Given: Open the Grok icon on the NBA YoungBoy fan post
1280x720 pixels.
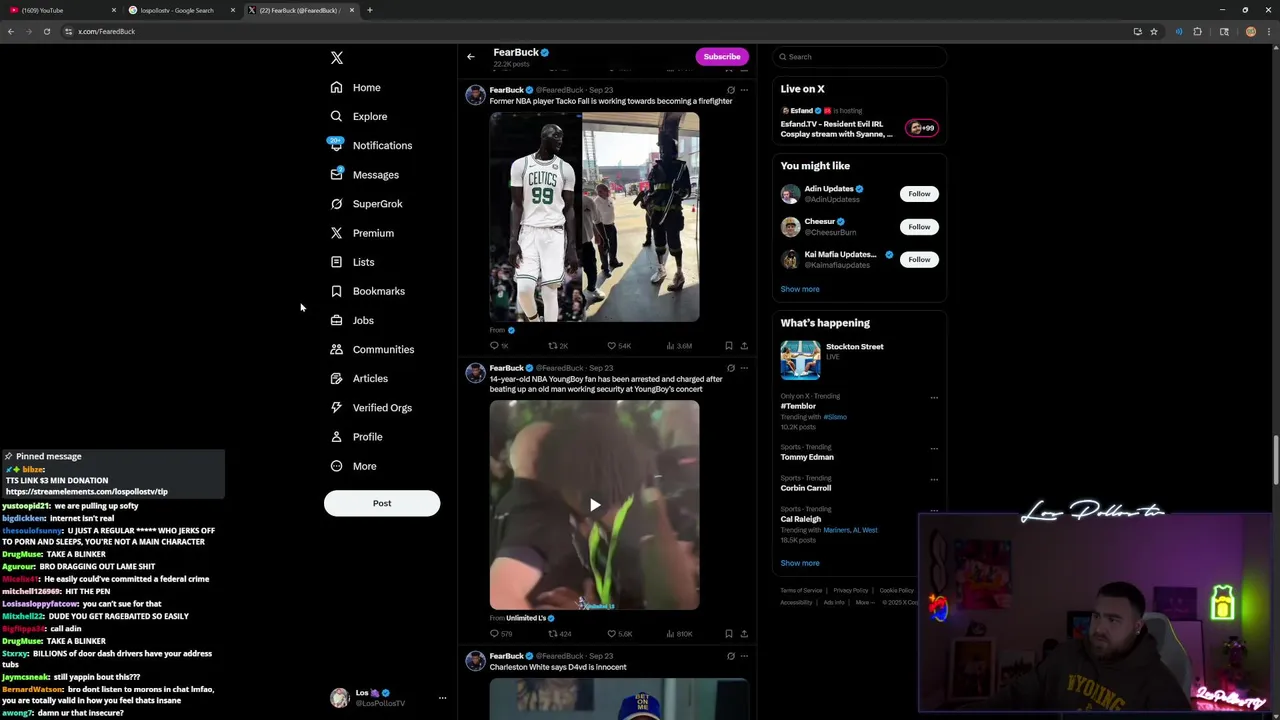Looking at the screenshot, I should 731,368.
